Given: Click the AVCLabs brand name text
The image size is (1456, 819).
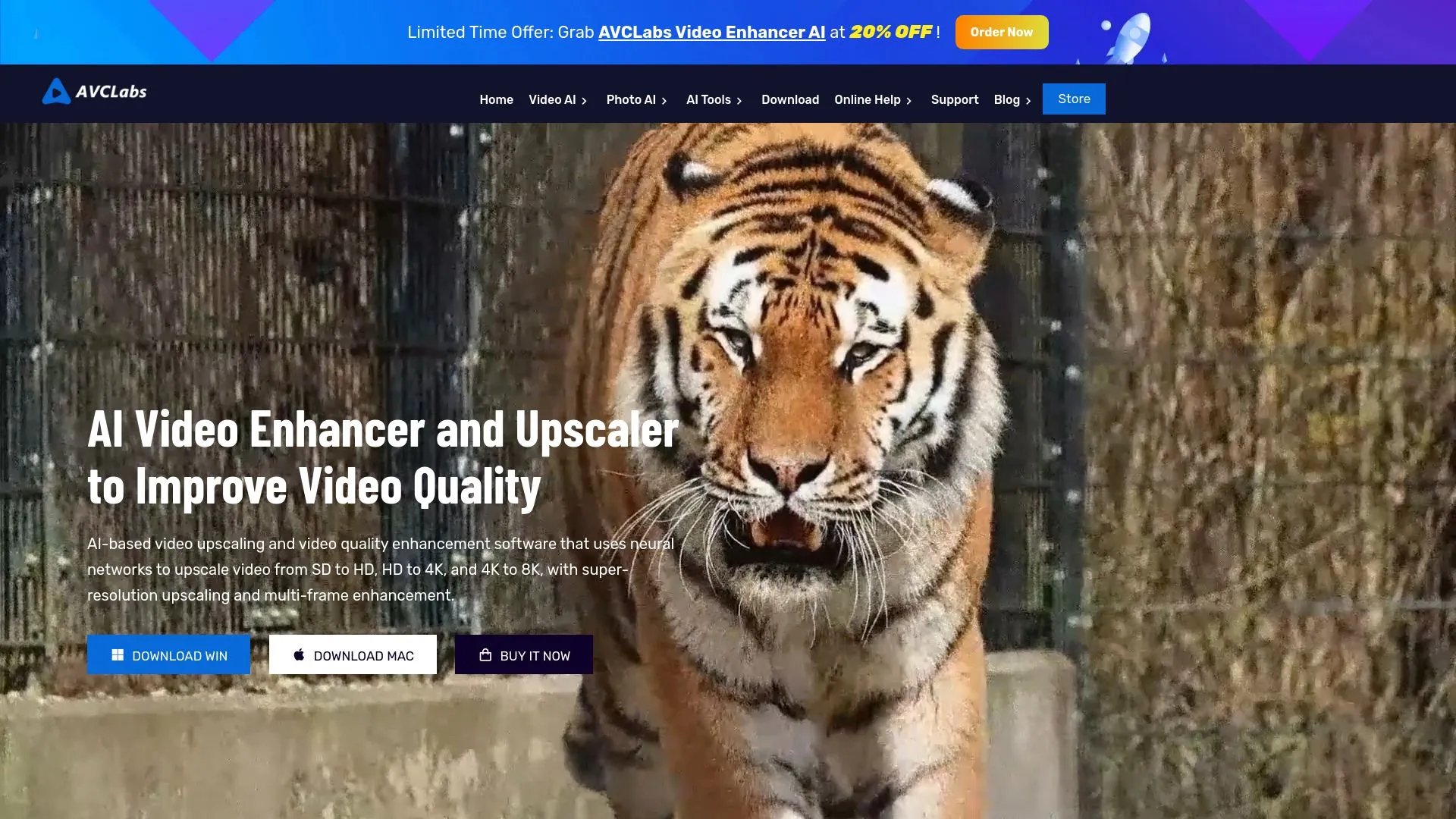Looking at the screenshot, I should coord(111,92).
